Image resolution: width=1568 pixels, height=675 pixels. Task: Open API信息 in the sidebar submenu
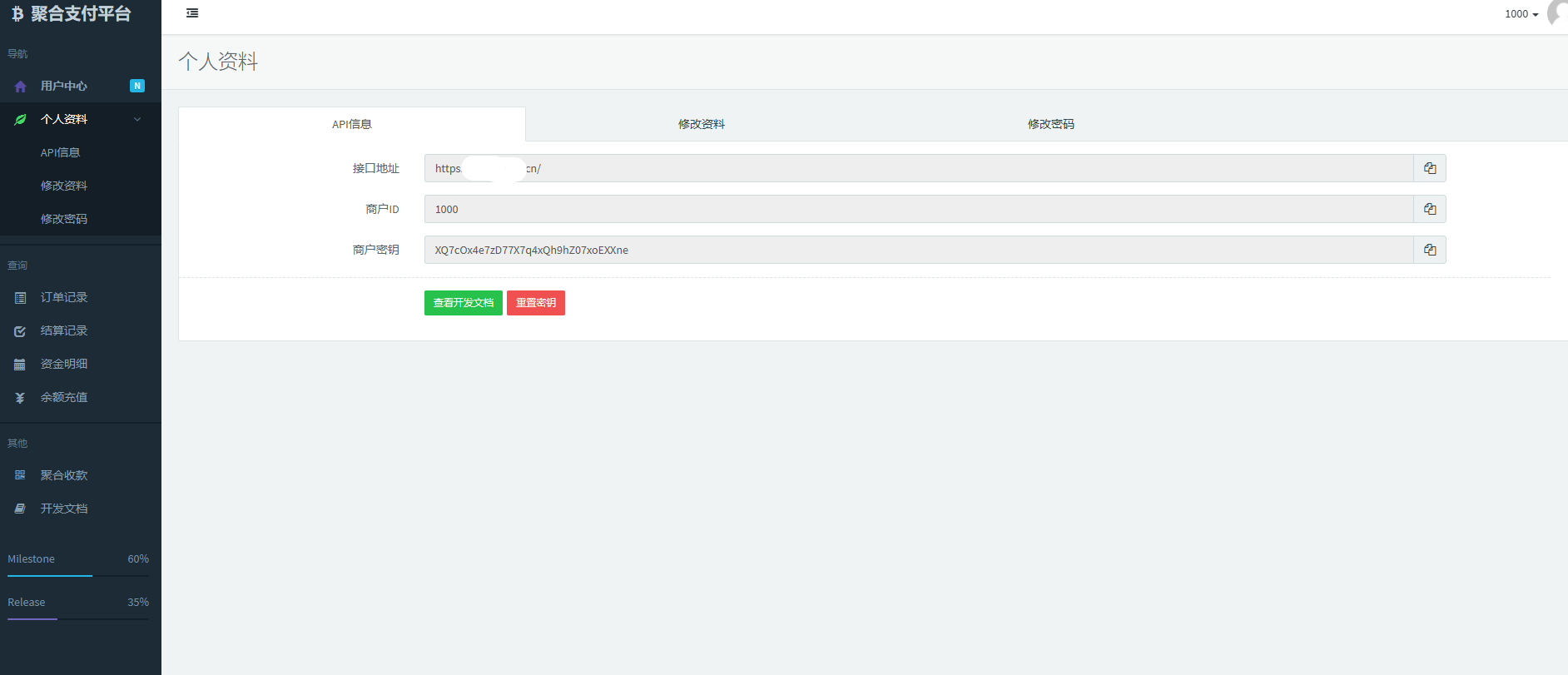coord(61,152)
